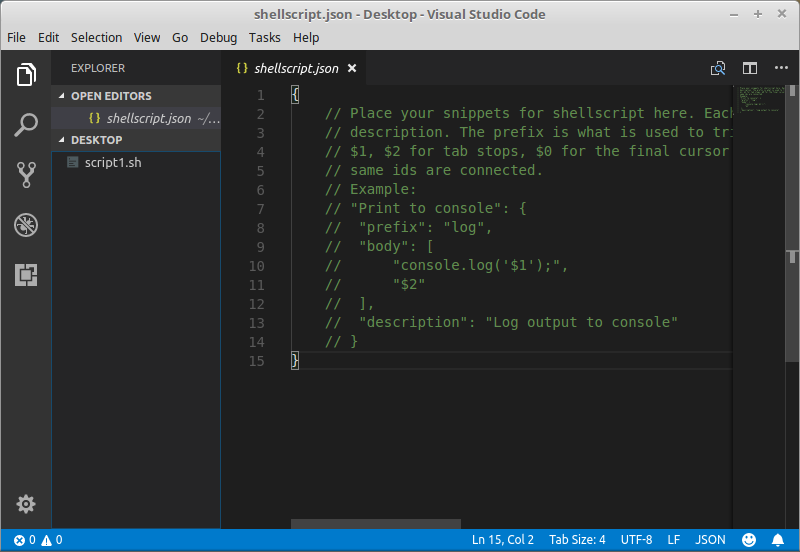Change Tab Size: 4 indentation setting
Image resolution: width=800 pixels, height=552 pixels.
coord(577,540)
